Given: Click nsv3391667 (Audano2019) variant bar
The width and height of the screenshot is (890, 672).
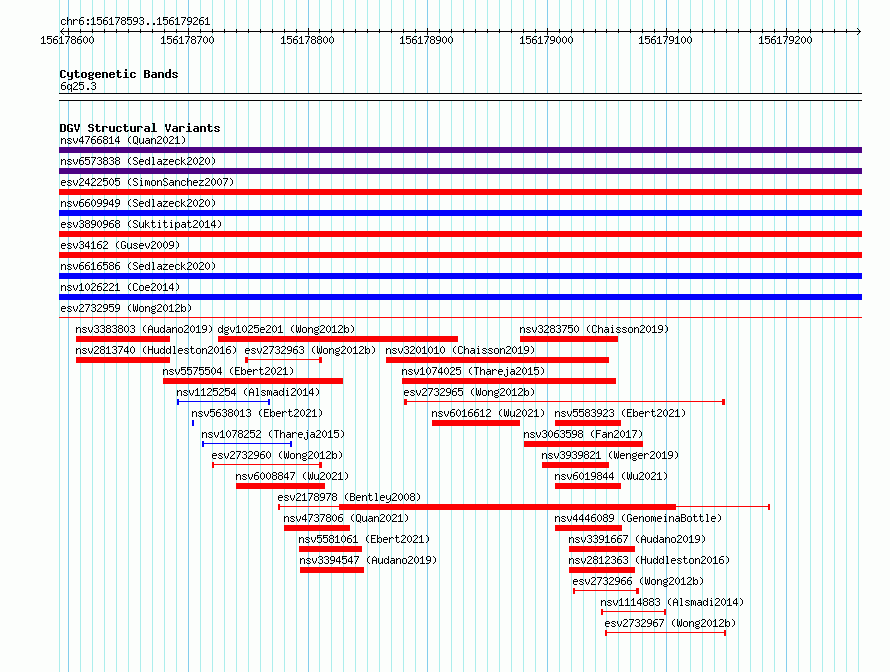Looking at the screenshot, I should [602, 549].
